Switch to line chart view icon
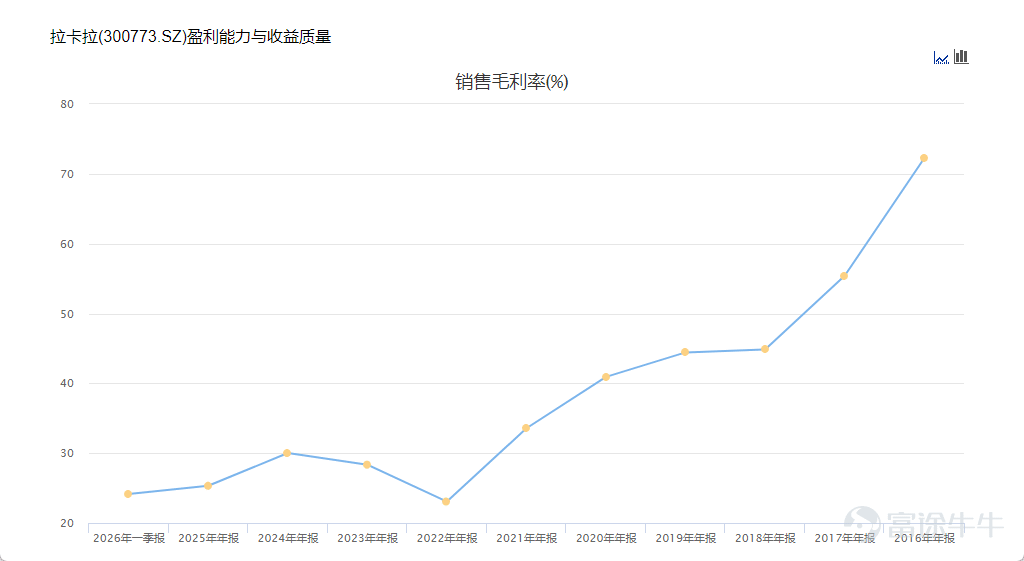The image size is (1024, 561). tap(941, 57)
